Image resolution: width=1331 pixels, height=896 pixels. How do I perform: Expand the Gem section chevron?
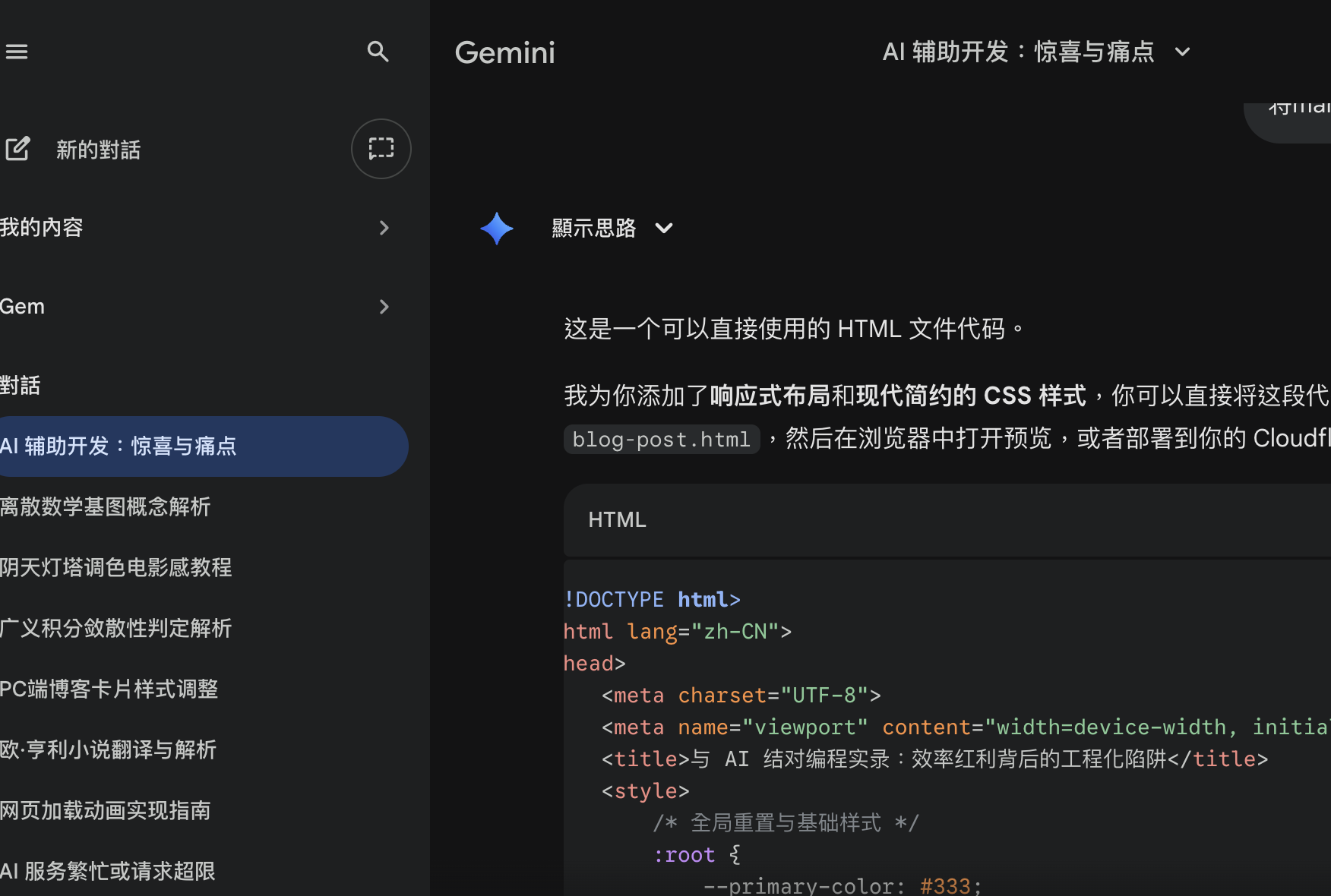[x=384, y=307]
